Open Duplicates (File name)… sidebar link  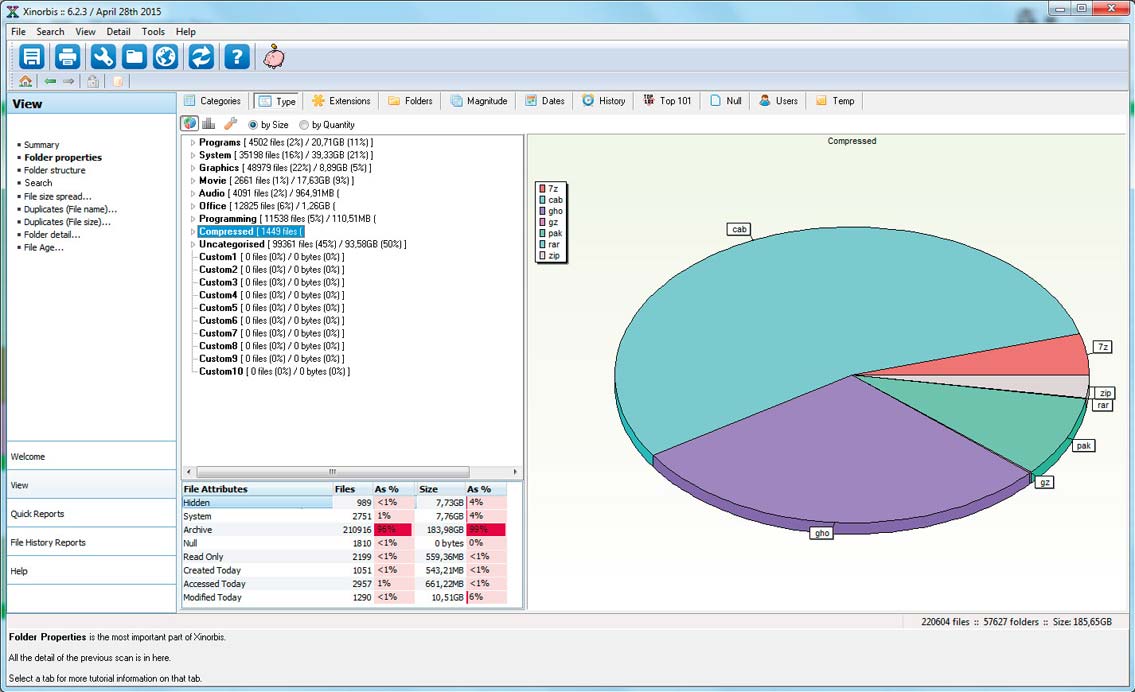pos(70,209)
